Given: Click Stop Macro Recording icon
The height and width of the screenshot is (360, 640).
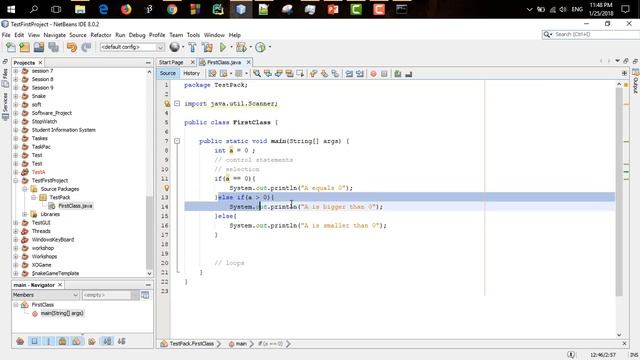Looking at the screenshot, I should tap(384, 73).
